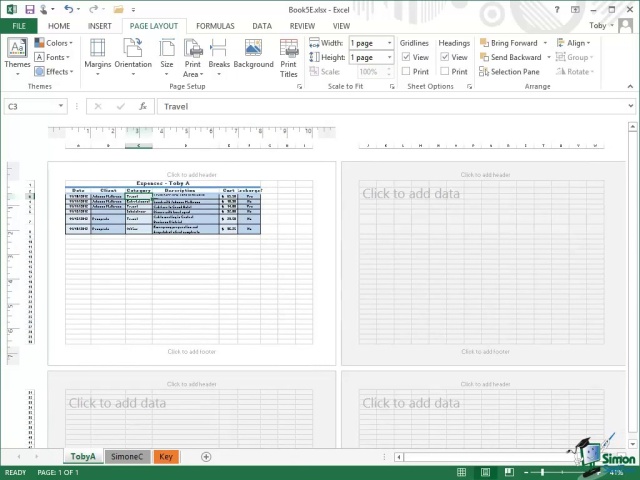Change page Orientation

(133, 57)
